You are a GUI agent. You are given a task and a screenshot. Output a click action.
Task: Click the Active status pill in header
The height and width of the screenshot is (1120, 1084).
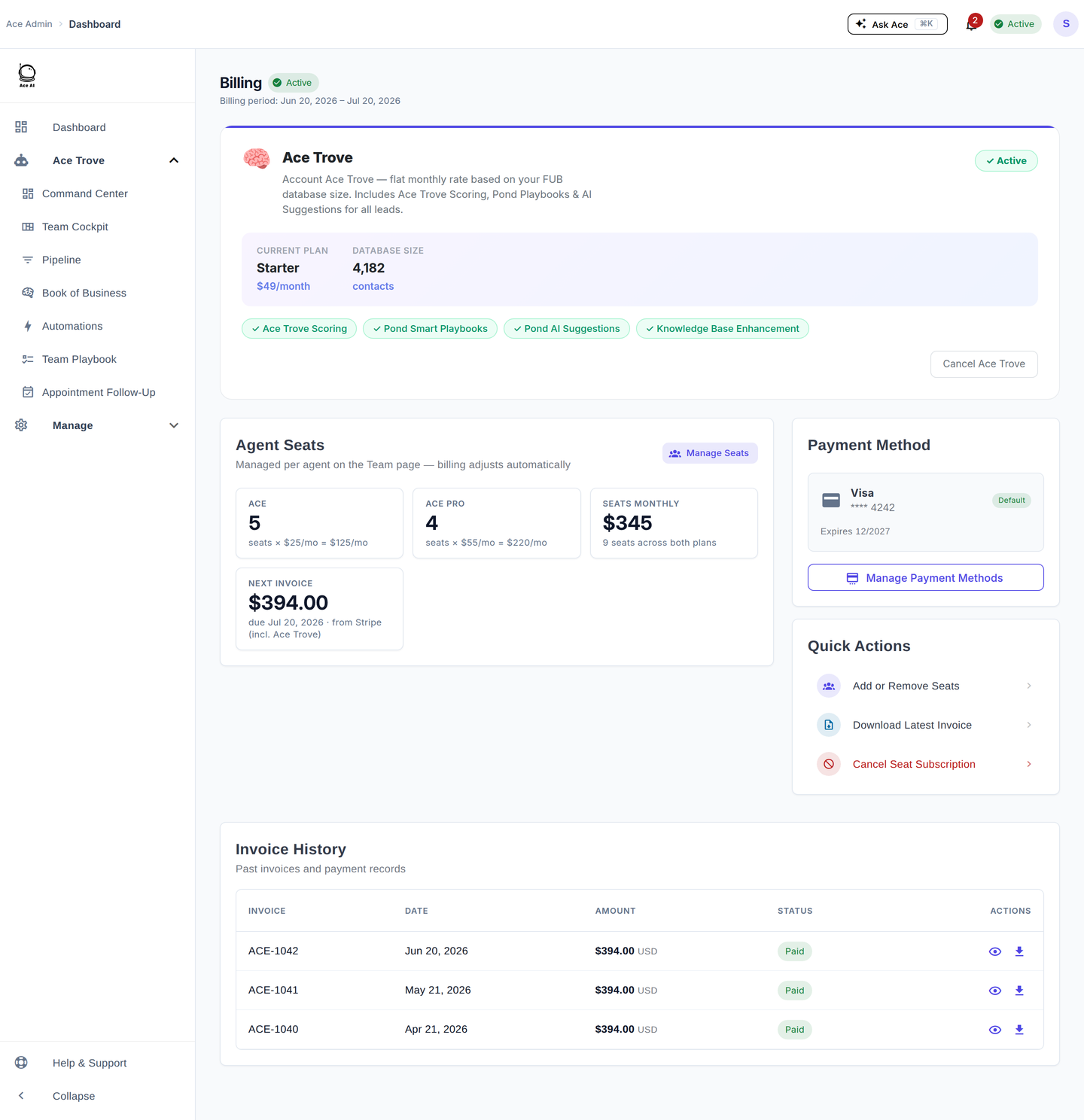[1015, 24]
